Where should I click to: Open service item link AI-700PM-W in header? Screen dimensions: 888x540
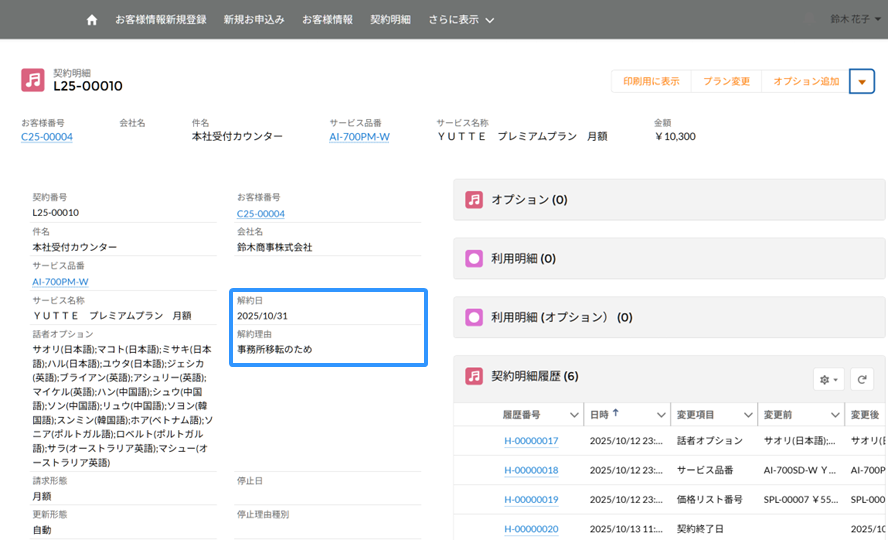[359, 137]
